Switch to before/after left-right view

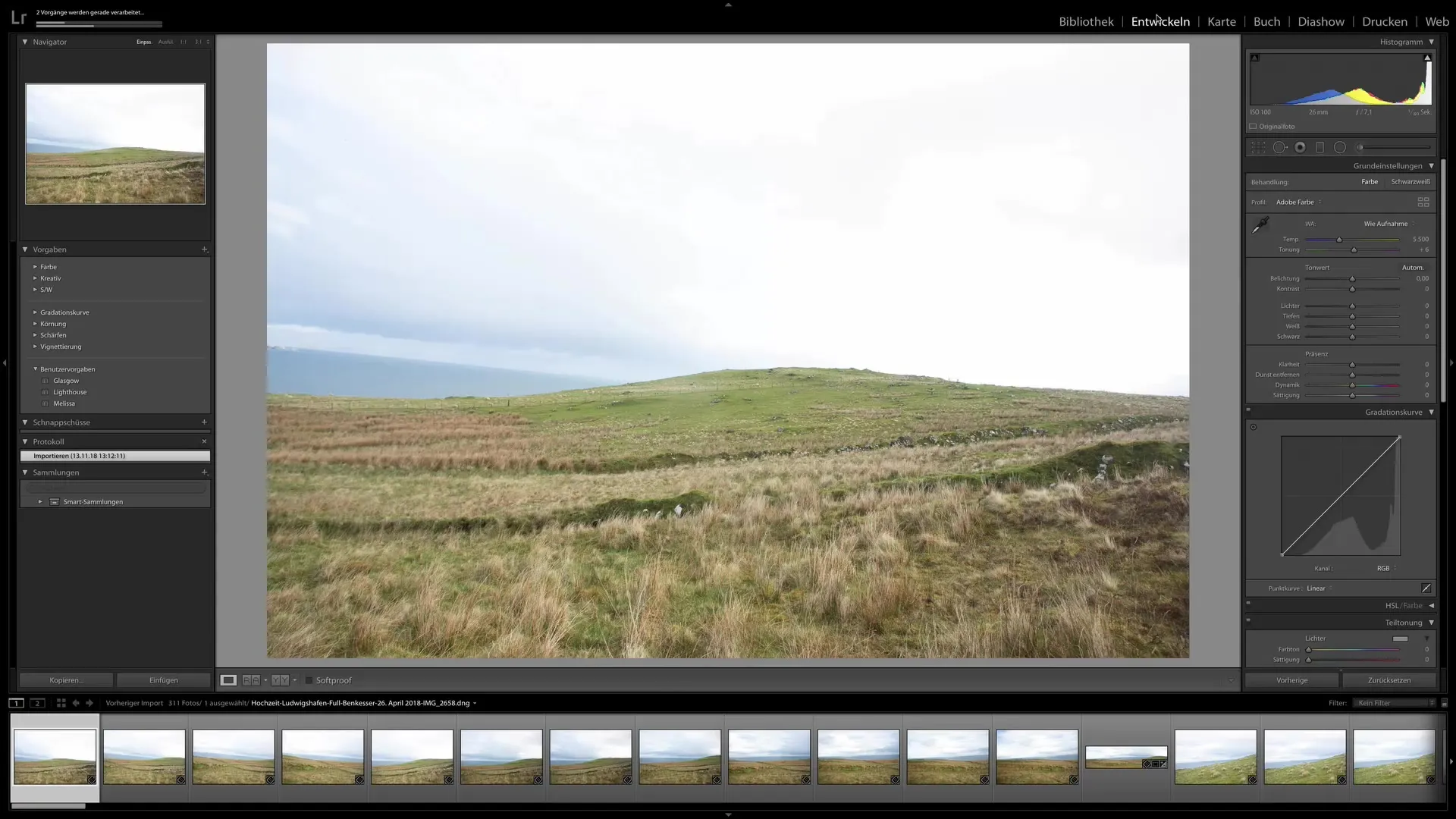point(251,680)
